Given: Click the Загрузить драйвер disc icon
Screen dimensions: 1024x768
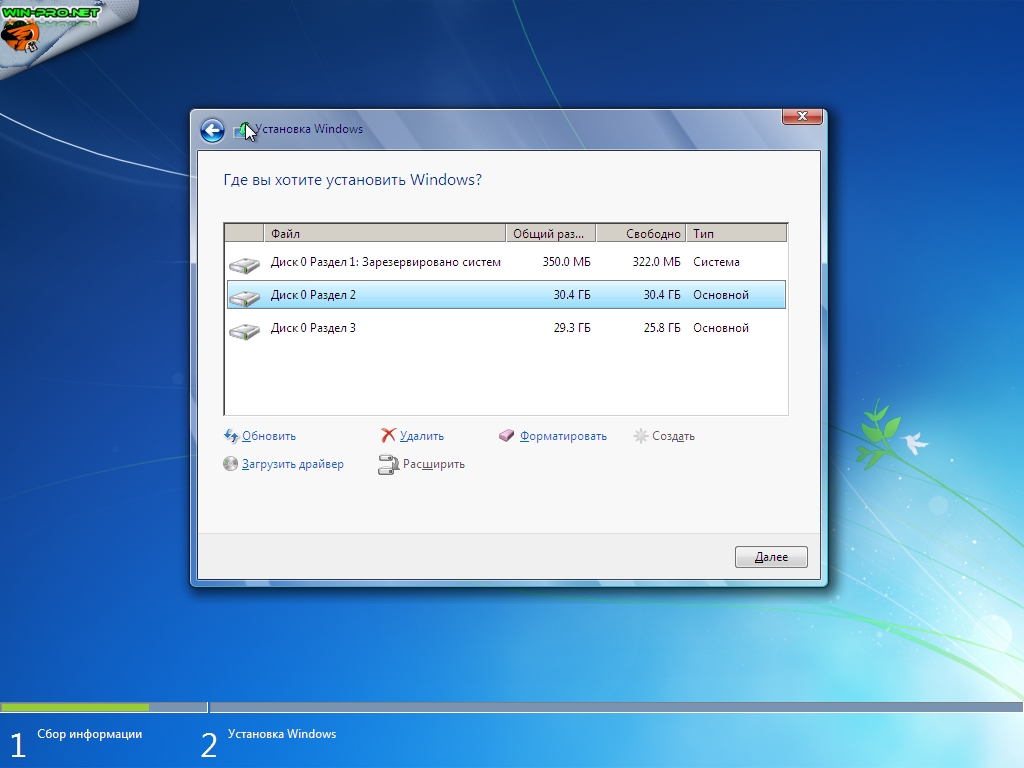Looking at the screenshot, I should tap(231, 464).
